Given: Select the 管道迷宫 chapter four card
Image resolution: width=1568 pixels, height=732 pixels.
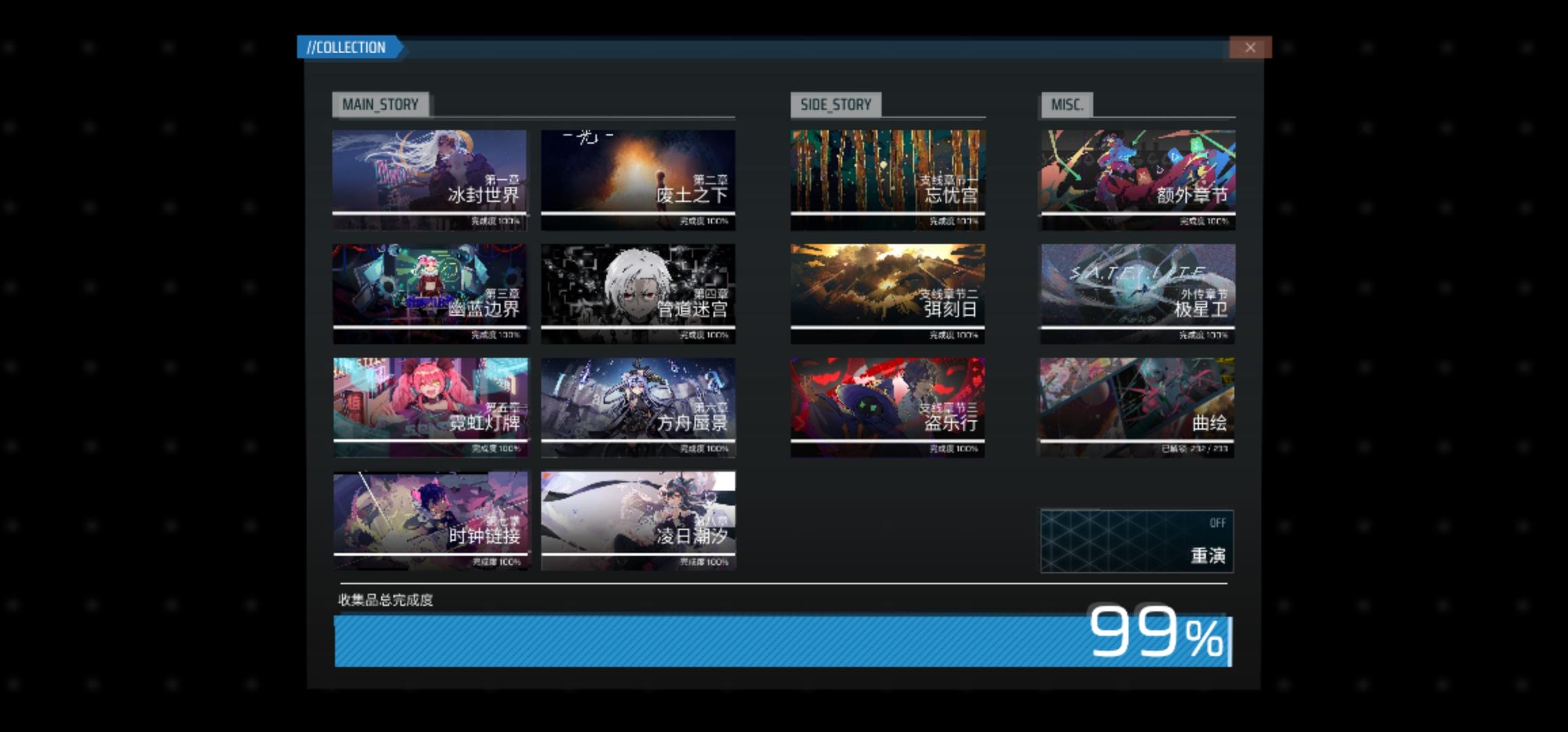Looking at the screenshot, I should [x=638, y=293].
